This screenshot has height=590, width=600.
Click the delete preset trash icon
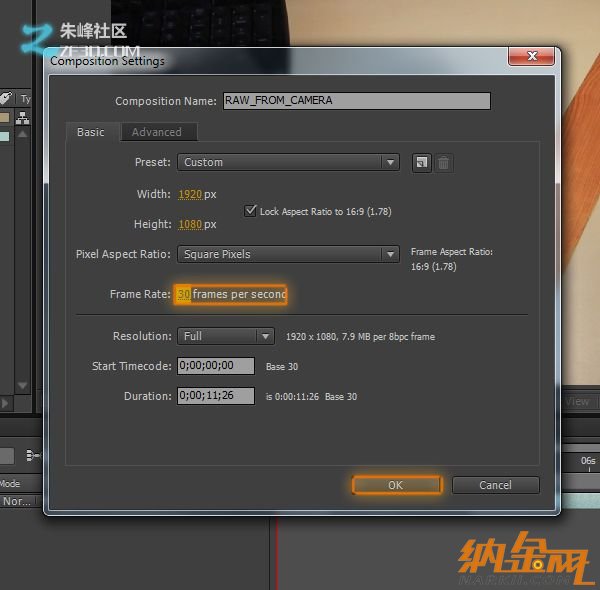445,162
